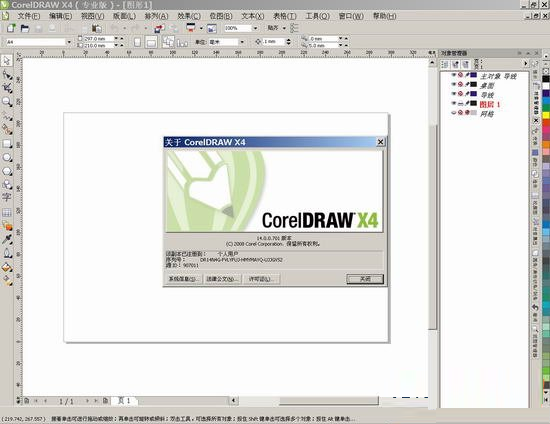Screen dimensions: 550x424
Task: Select the Basic Shapes tool
Action: (x=7, y=185)
